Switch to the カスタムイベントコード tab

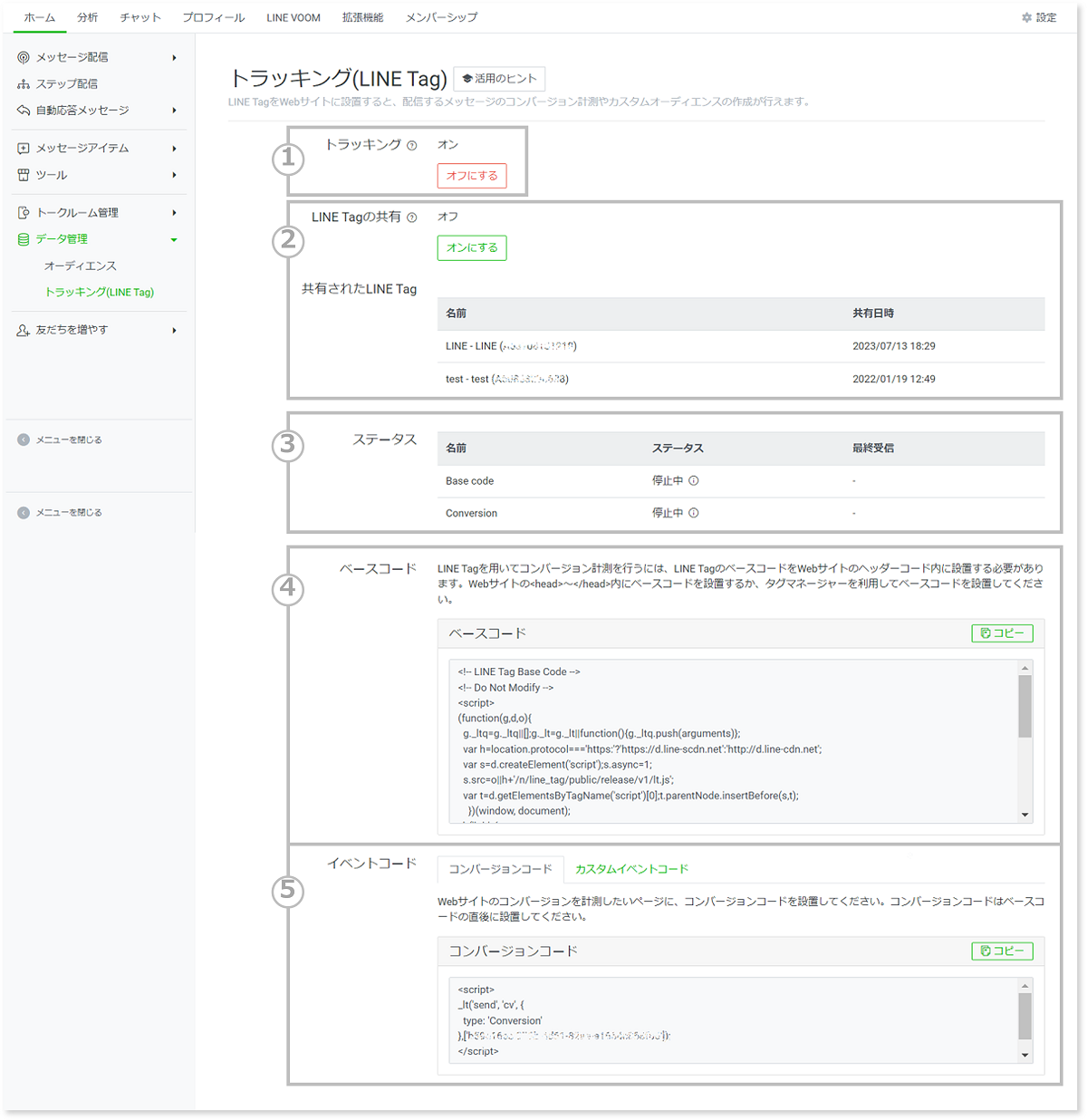(631, 869)
